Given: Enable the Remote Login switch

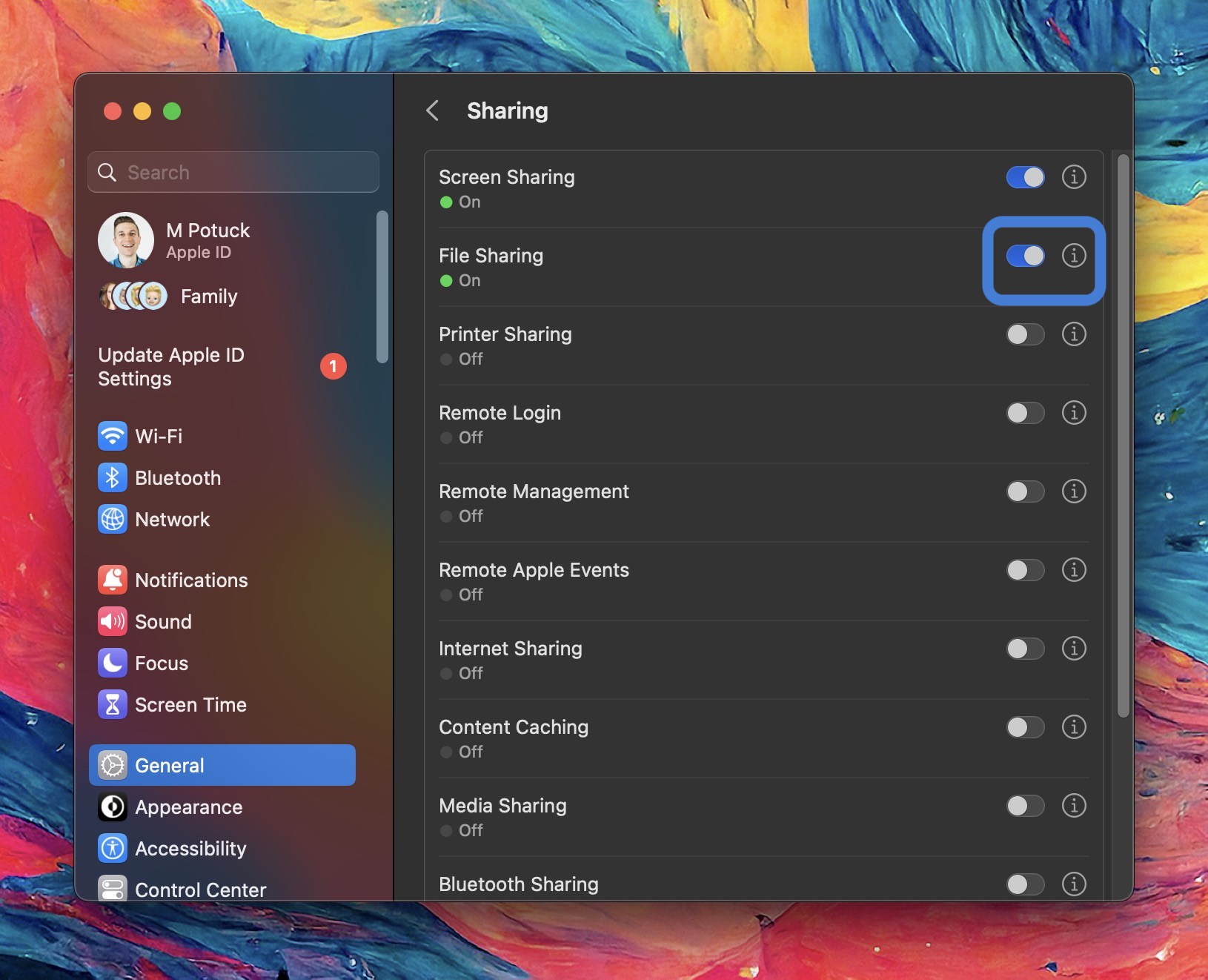Looking at the screenshot, I should pos(1025,413).
